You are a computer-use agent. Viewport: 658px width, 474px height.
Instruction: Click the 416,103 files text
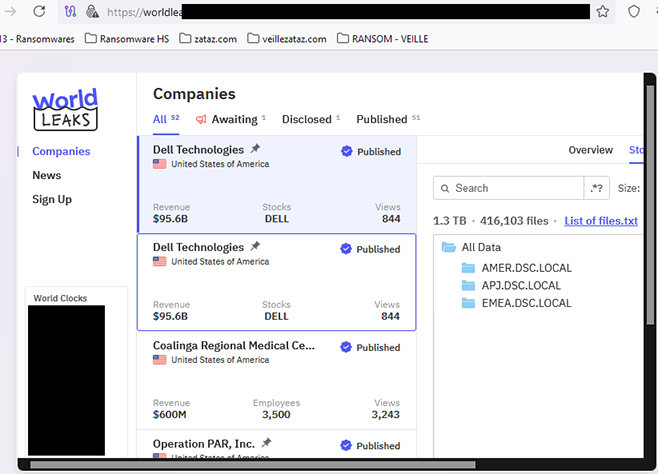pos(514,221)
